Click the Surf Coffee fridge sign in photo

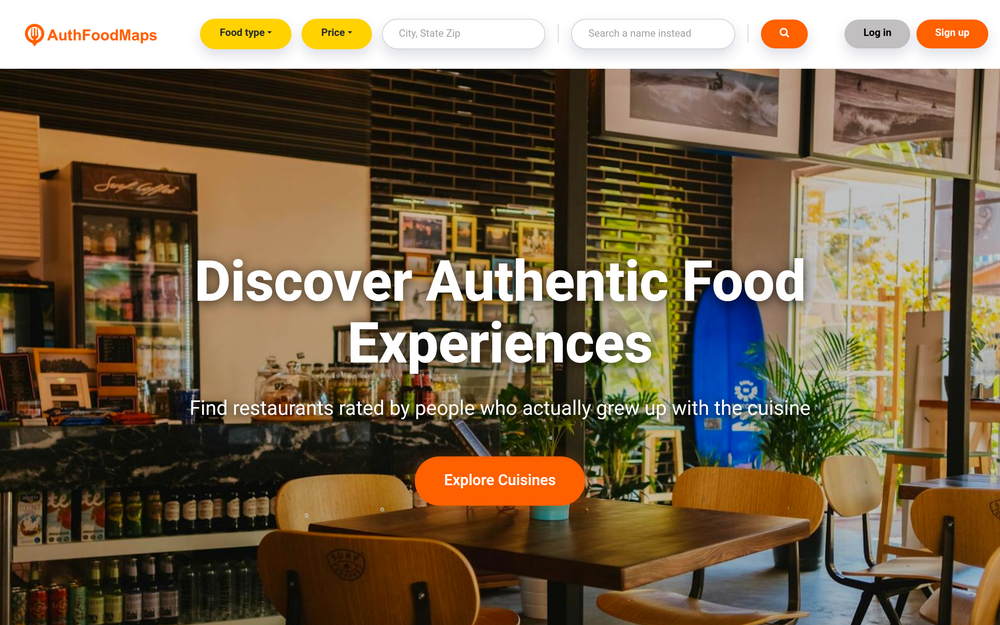tap(135, 187)
